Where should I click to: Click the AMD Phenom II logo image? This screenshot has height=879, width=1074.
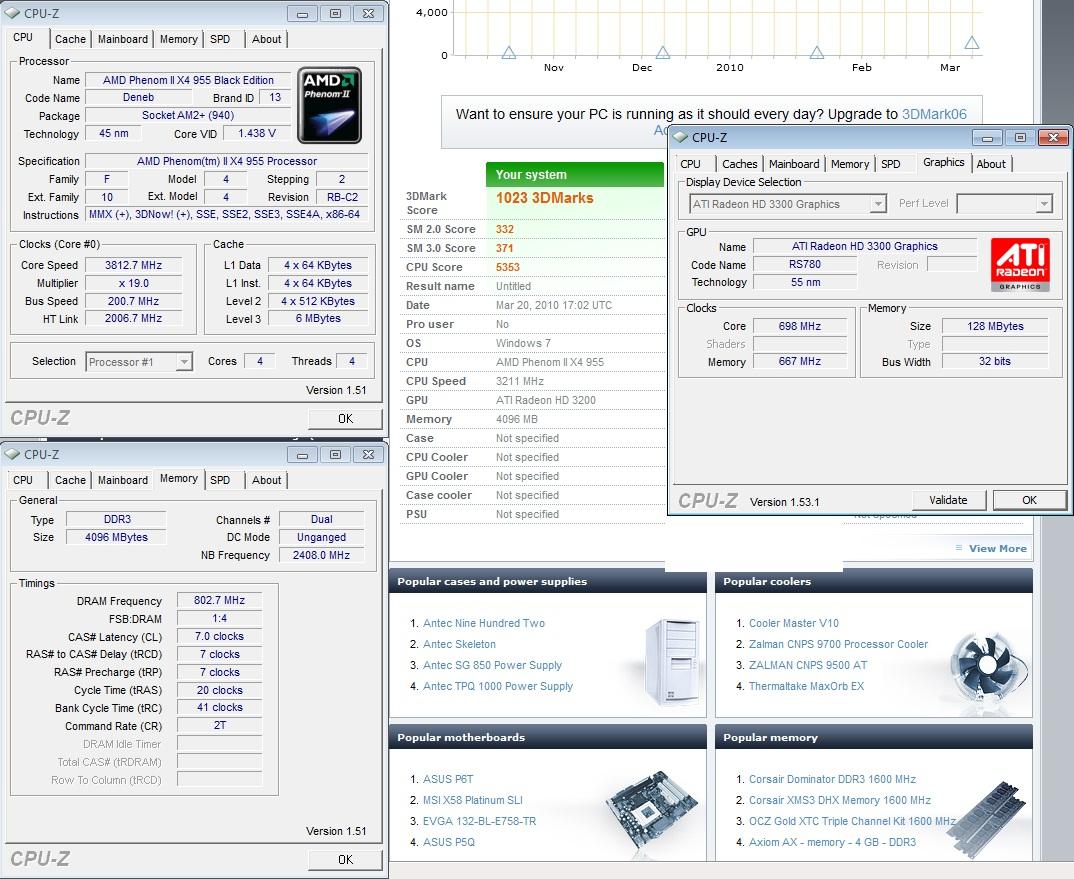(x=329, y=105)
